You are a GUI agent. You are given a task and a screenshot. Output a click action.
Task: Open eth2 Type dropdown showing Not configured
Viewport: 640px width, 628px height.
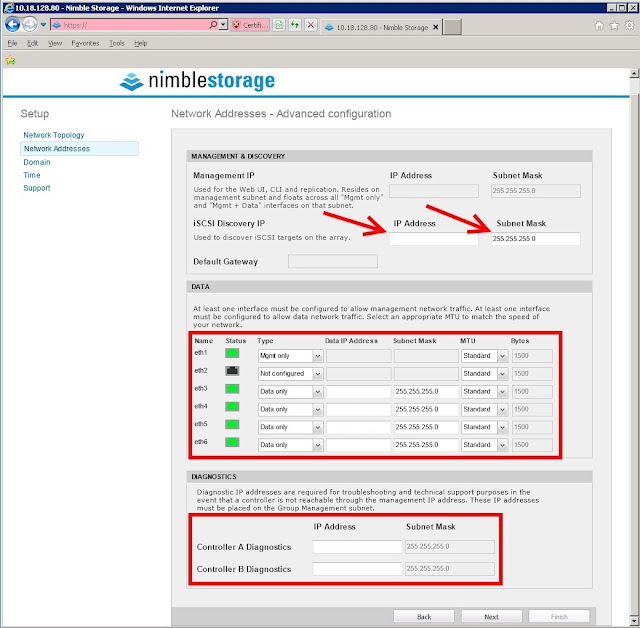point(290,374)
